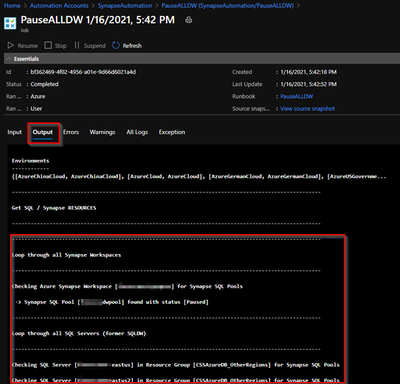400x384 pixels.
Task: Switch to the Input tab
Action: click(x=15, y=132)
